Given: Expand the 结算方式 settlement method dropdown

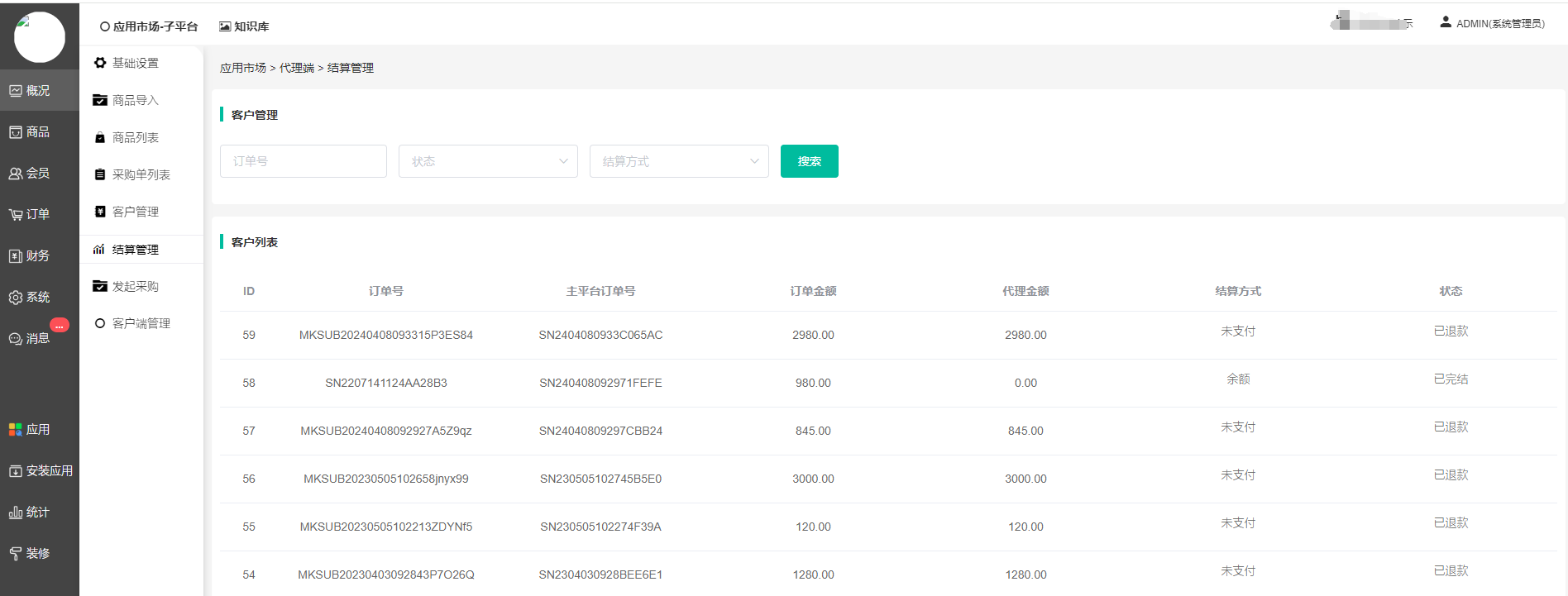Looking at the screenshot, I should [x=679, y=161].
